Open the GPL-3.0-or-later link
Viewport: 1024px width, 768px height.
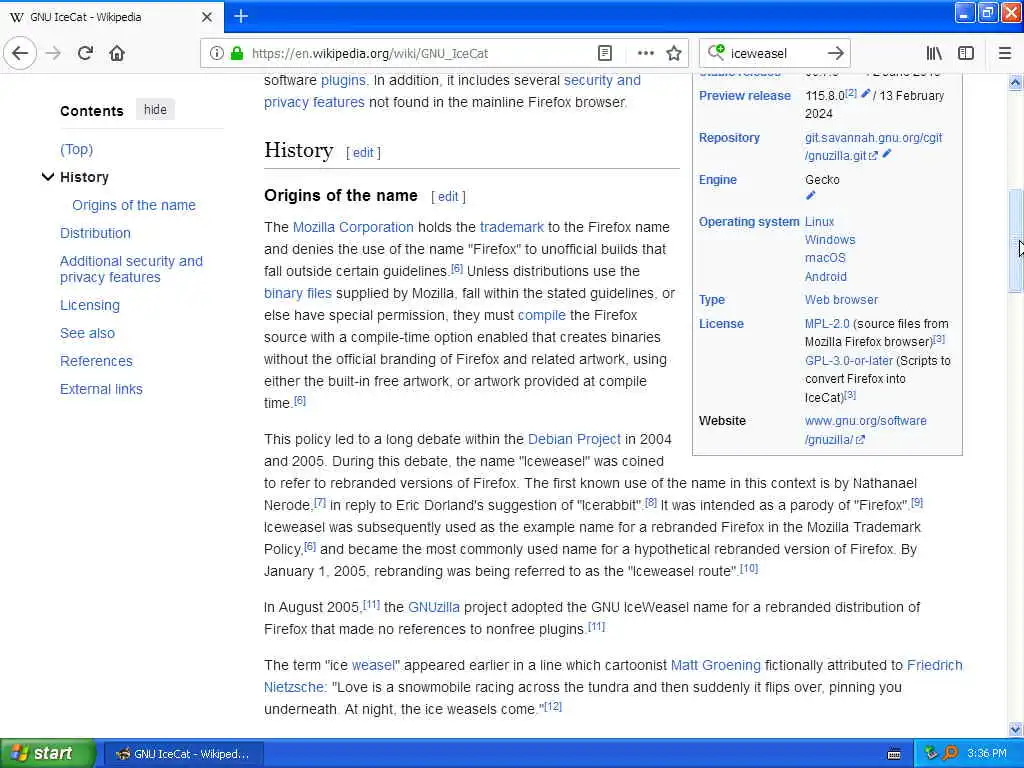click(848, 361)
